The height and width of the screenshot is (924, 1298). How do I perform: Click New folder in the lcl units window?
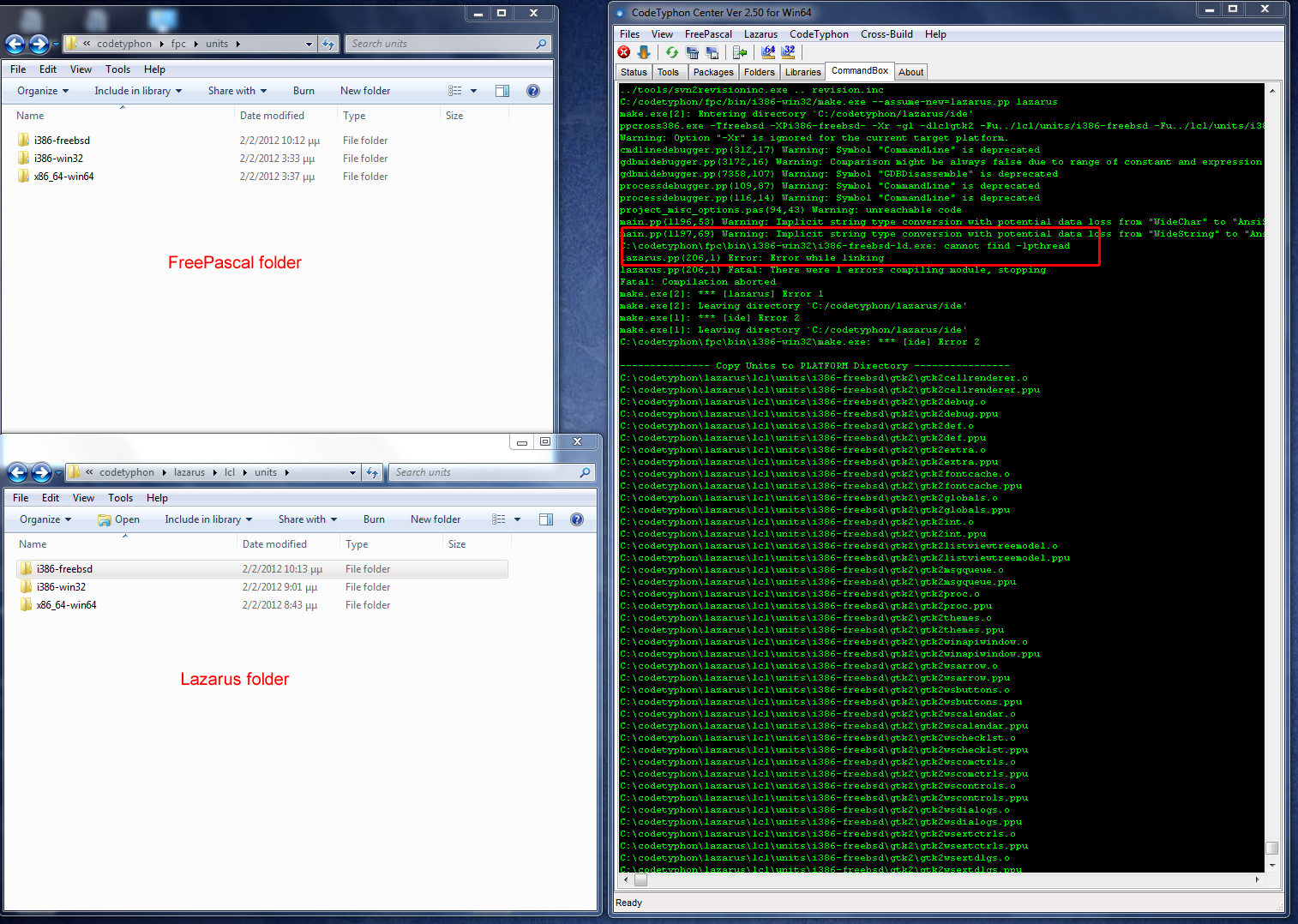pyautogui.click(x=436, y=519)
